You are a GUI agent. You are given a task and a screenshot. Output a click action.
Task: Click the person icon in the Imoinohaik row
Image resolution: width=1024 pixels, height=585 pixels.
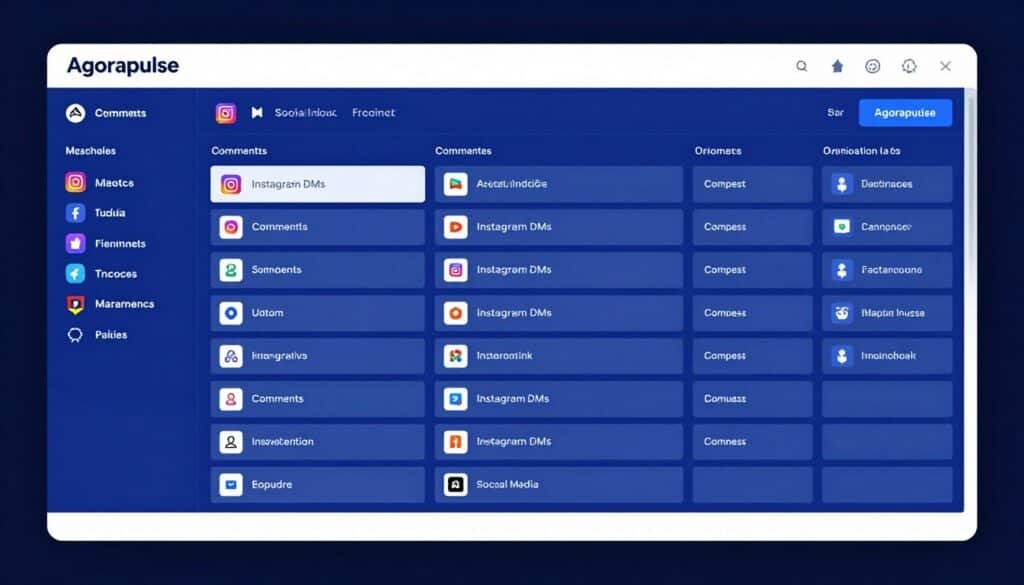(x=842, y=356)
